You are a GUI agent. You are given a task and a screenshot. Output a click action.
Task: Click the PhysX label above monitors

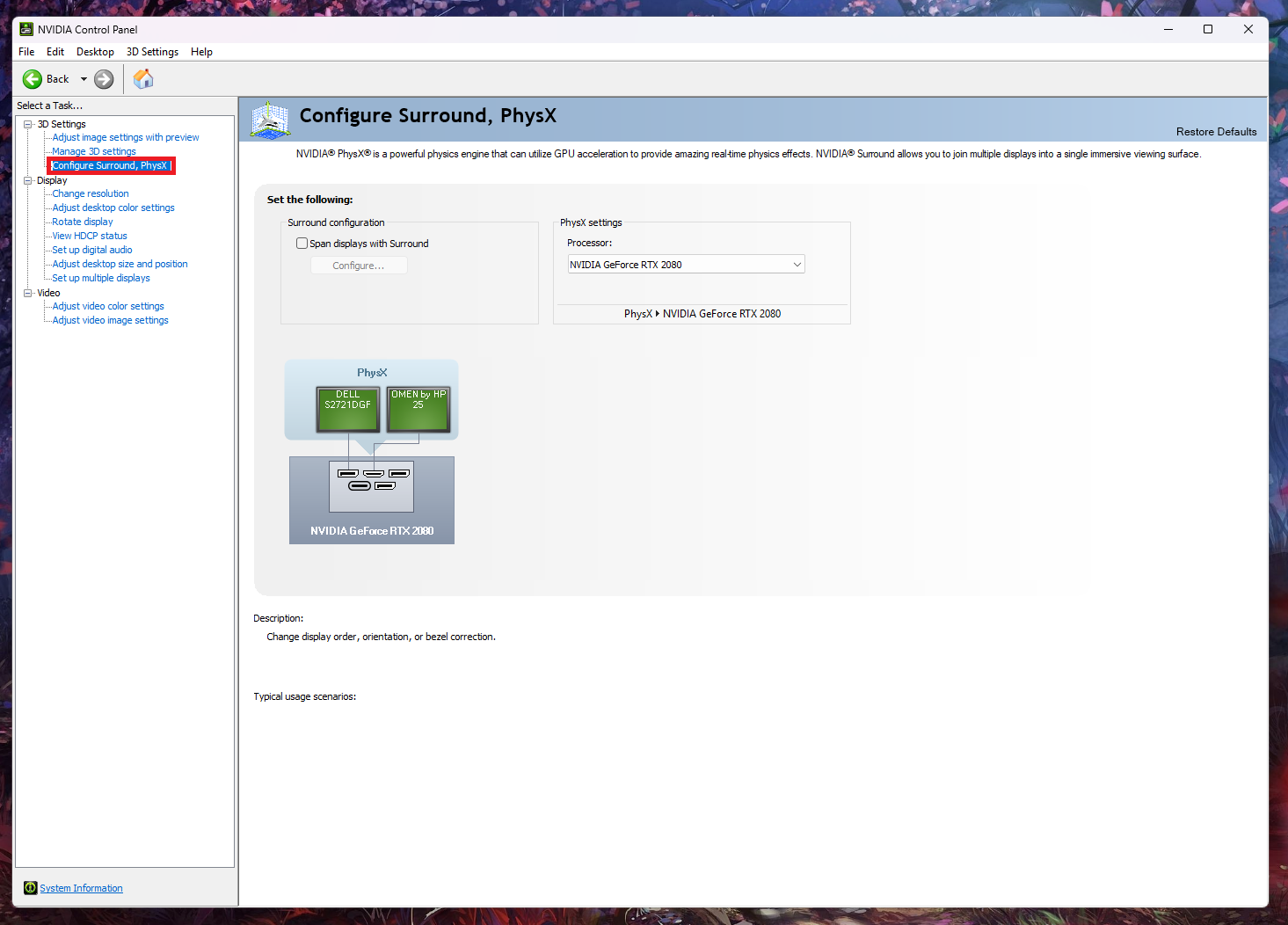pos(372,373)
